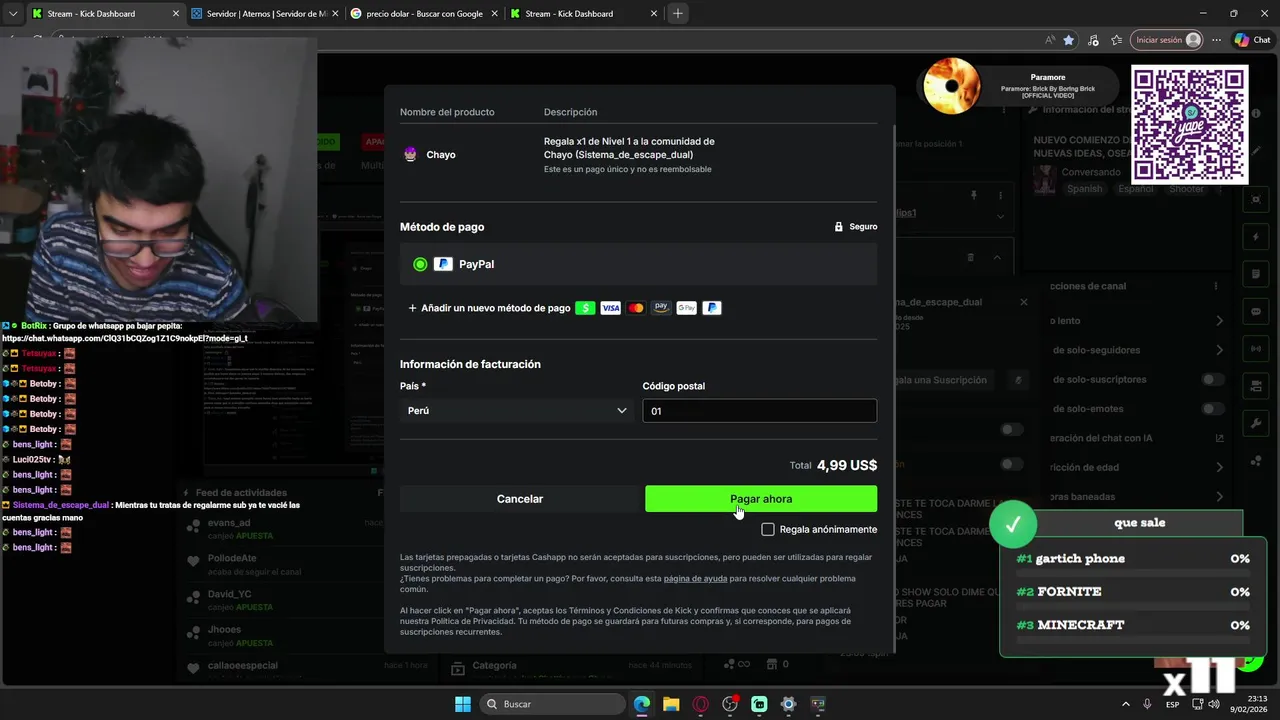Click the favorite star icon in address bar
1280x720 pixels.
(x=1069, y=40)
